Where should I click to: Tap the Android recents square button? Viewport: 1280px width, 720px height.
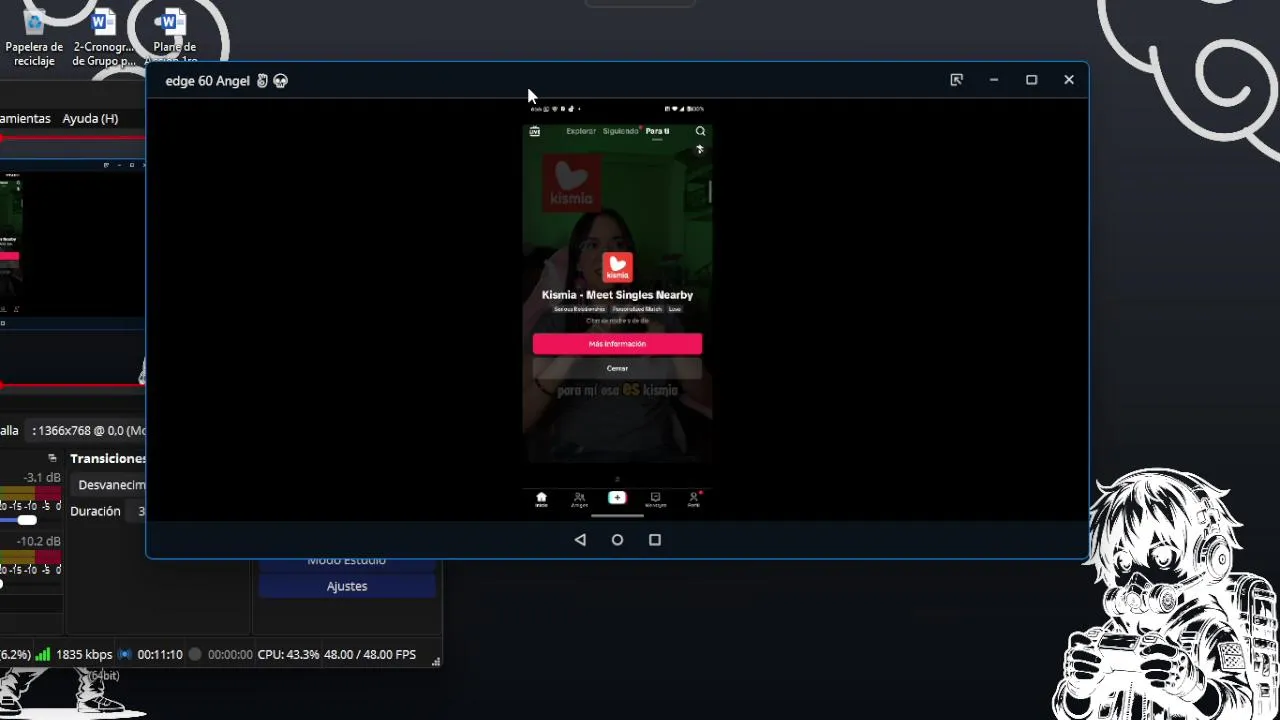[655, 540]
